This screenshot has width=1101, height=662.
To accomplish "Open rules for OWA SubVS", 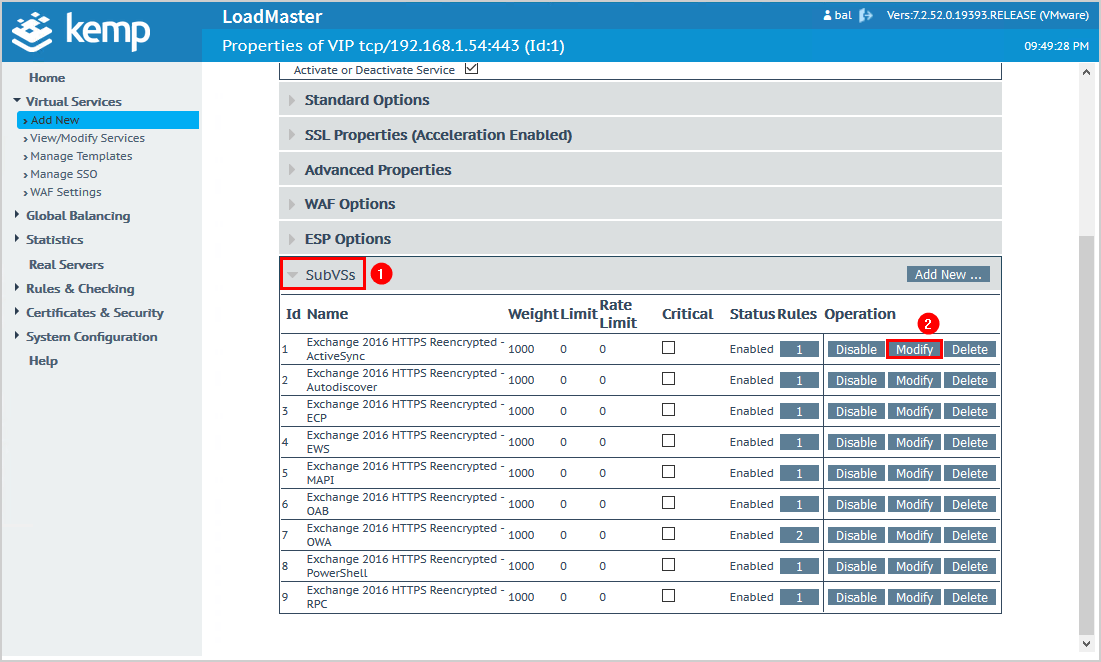I will coord(799,535).
